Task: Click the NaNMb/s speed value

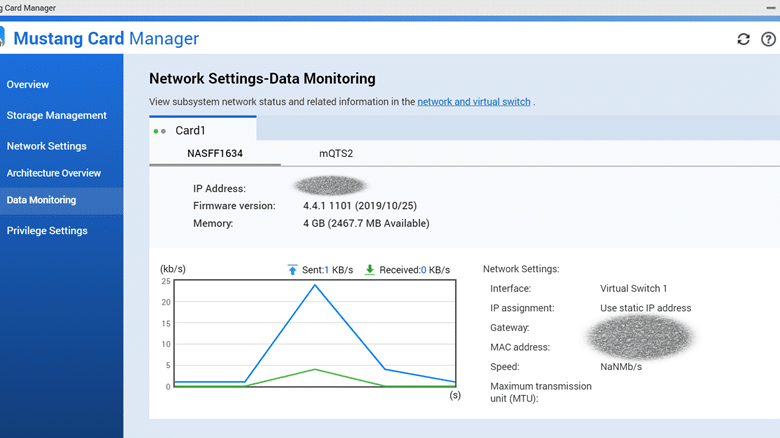Action: 621,367
